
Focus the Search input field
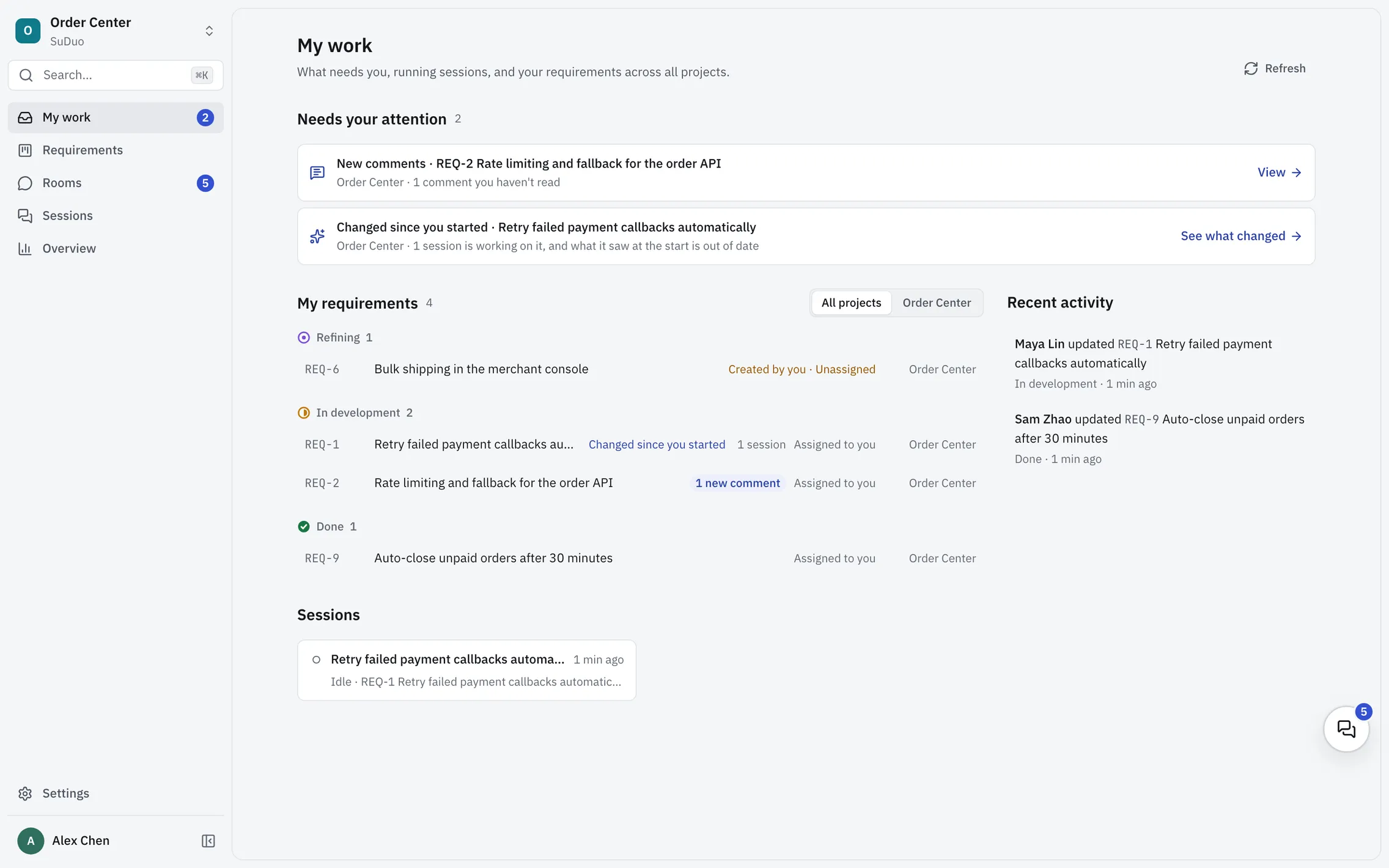(x=116, y=75)
